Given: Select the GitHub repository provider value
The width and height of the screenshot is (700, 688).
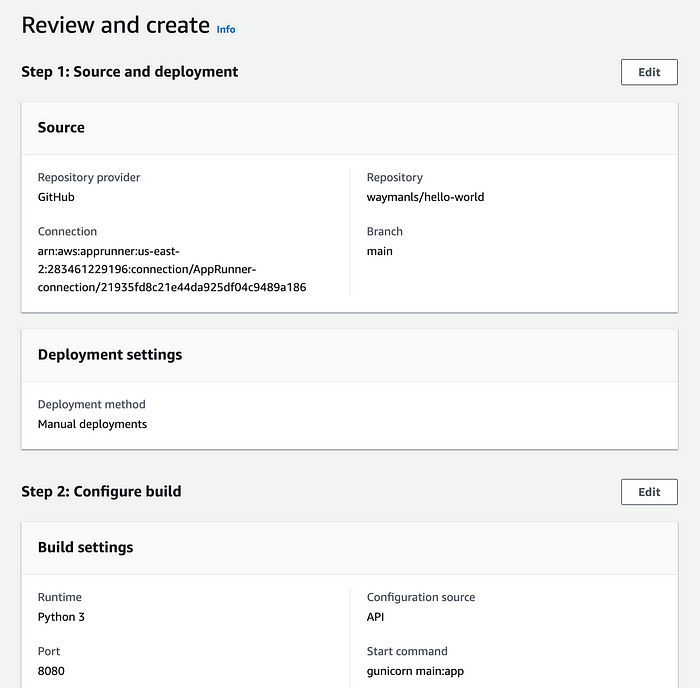Looking at the screenshot, I should 56,197.
